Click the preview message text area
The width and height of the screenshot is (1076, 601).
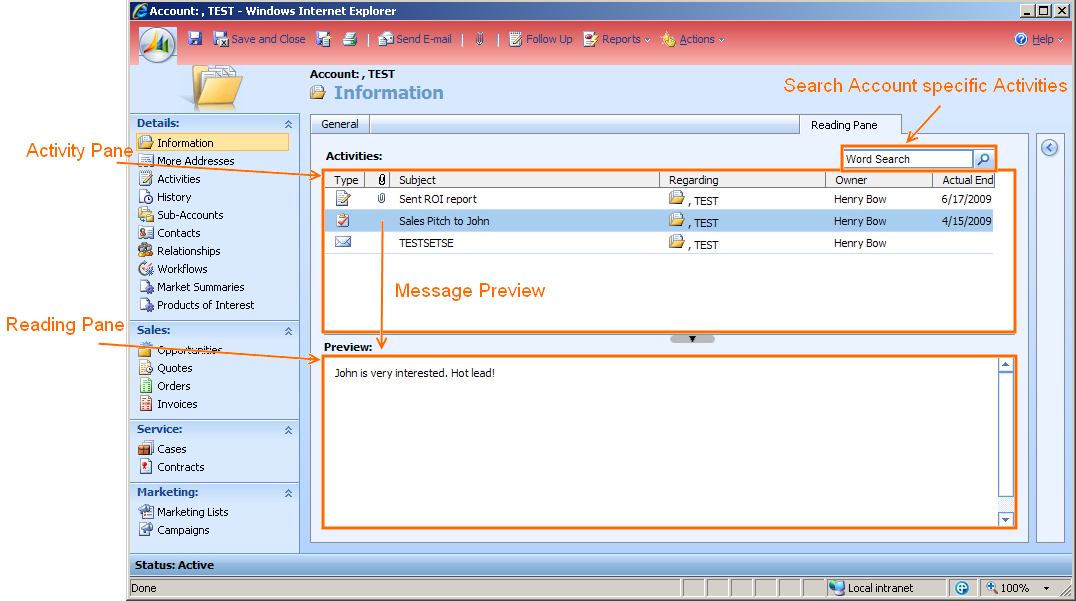[x=661, y=443]
